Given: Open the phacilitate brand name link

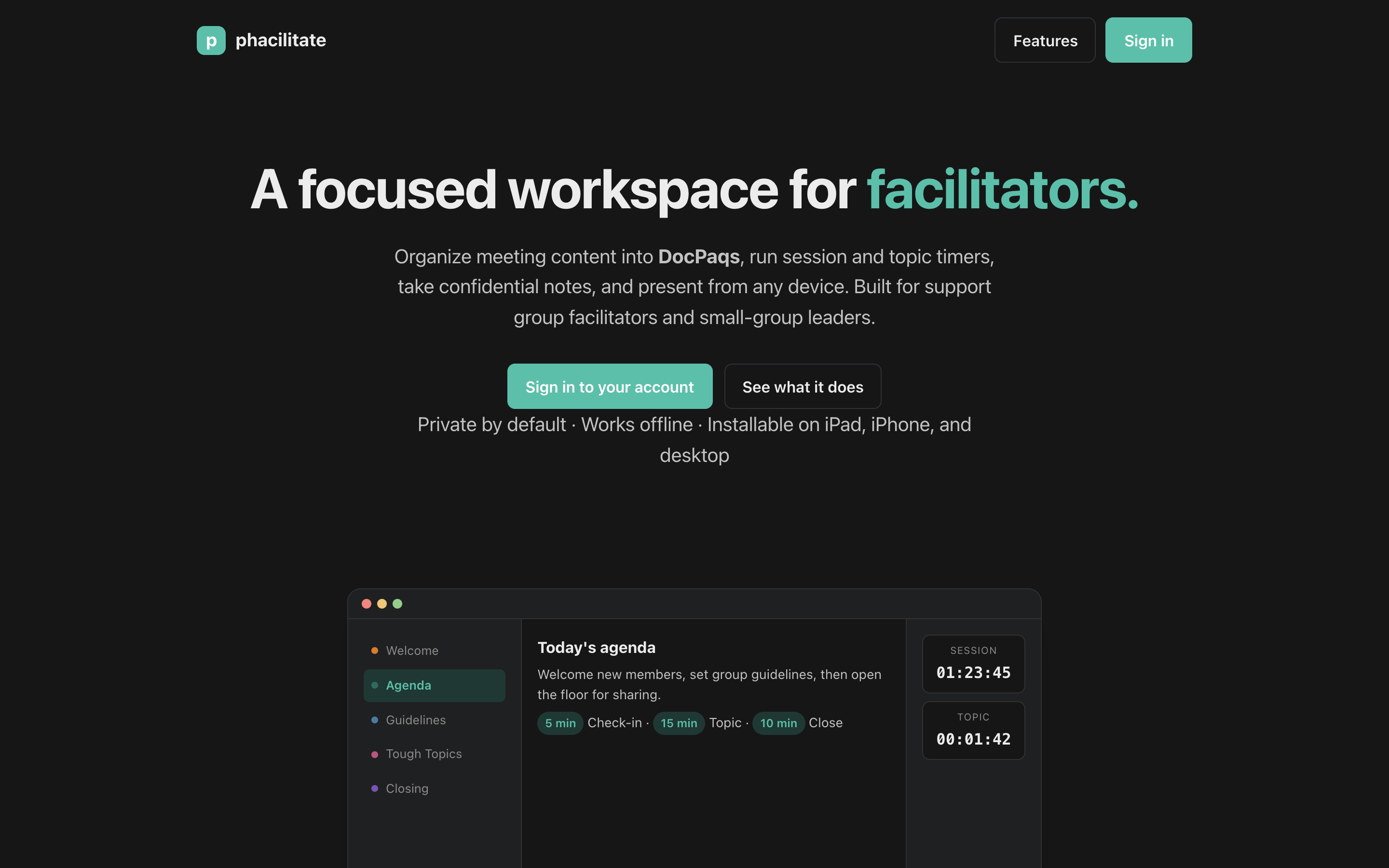Looking at the screenshot, I should tap(280, 40).
